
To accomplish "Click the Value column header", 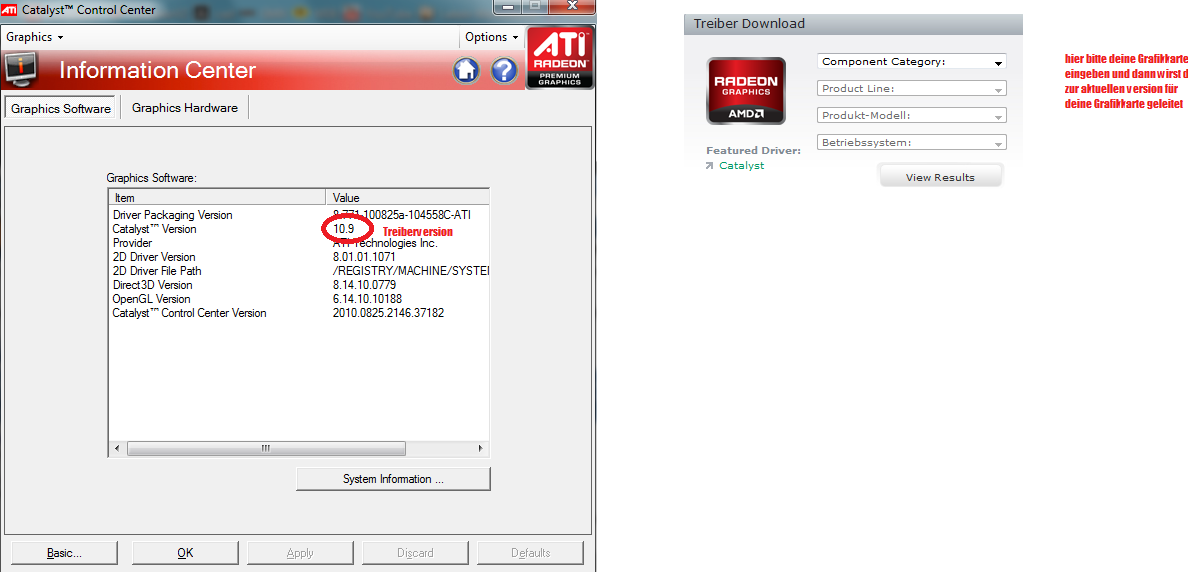I will pos(407,197).
